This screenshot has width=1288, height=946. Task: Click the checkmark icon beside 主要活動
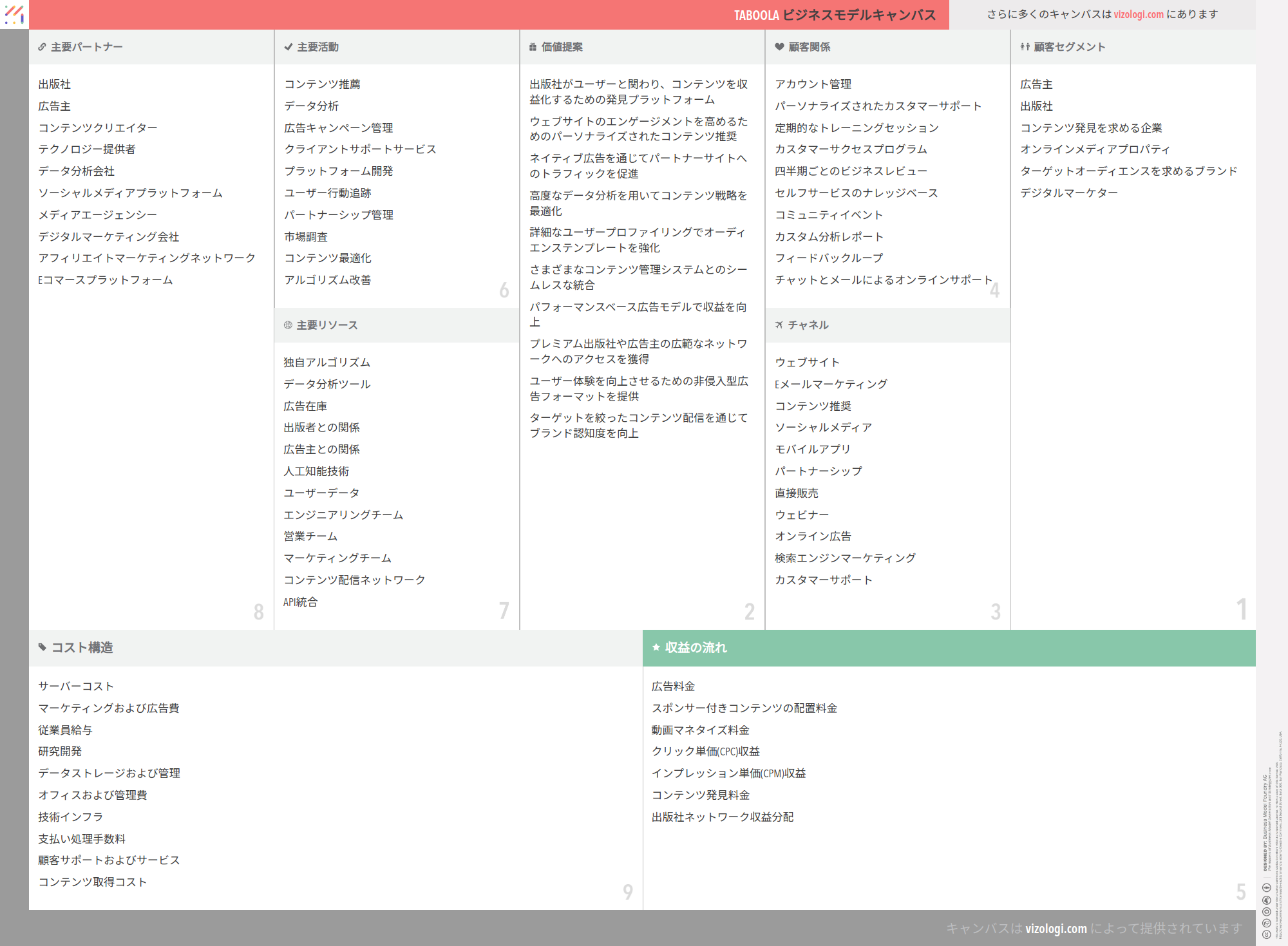click(288, 47)
